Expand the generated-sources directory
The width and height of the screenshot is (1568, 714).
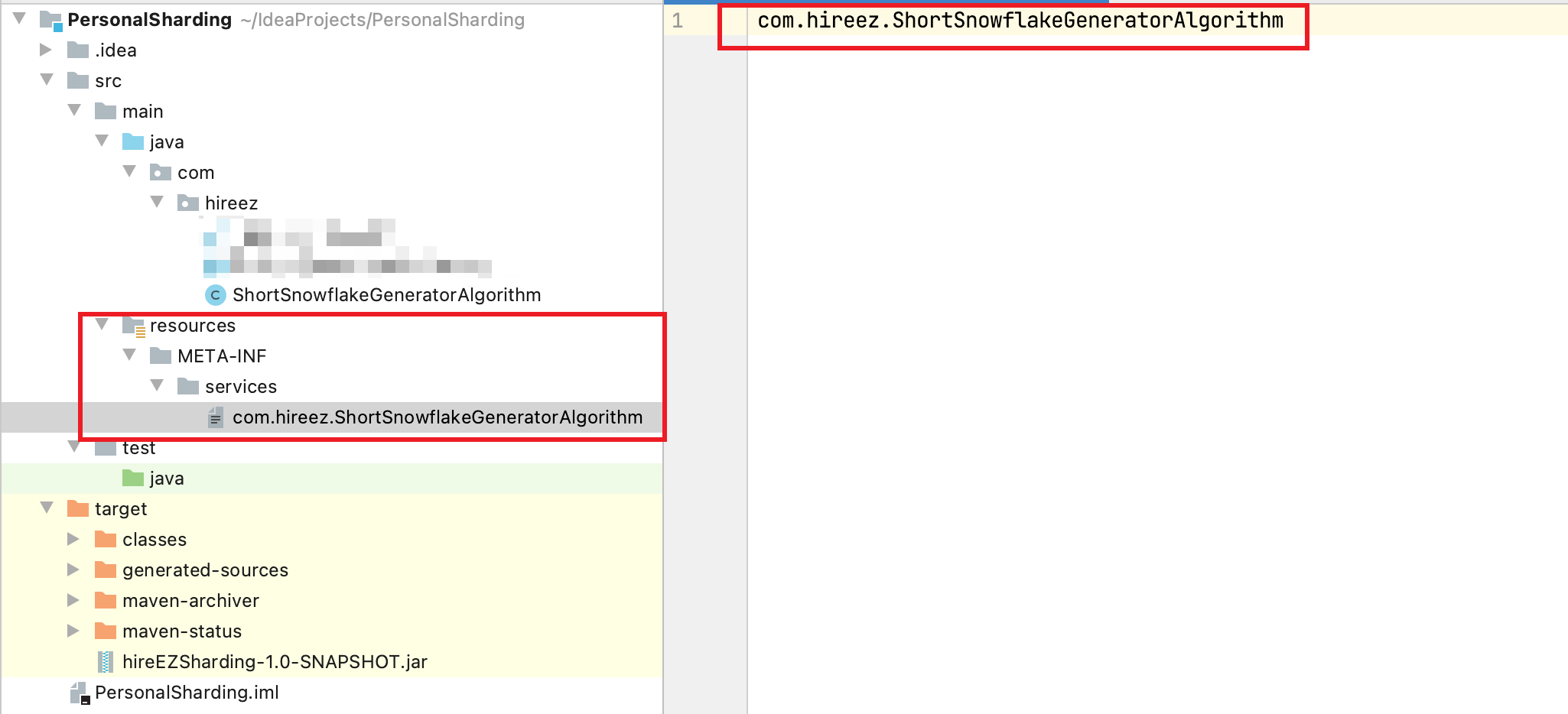73,570
